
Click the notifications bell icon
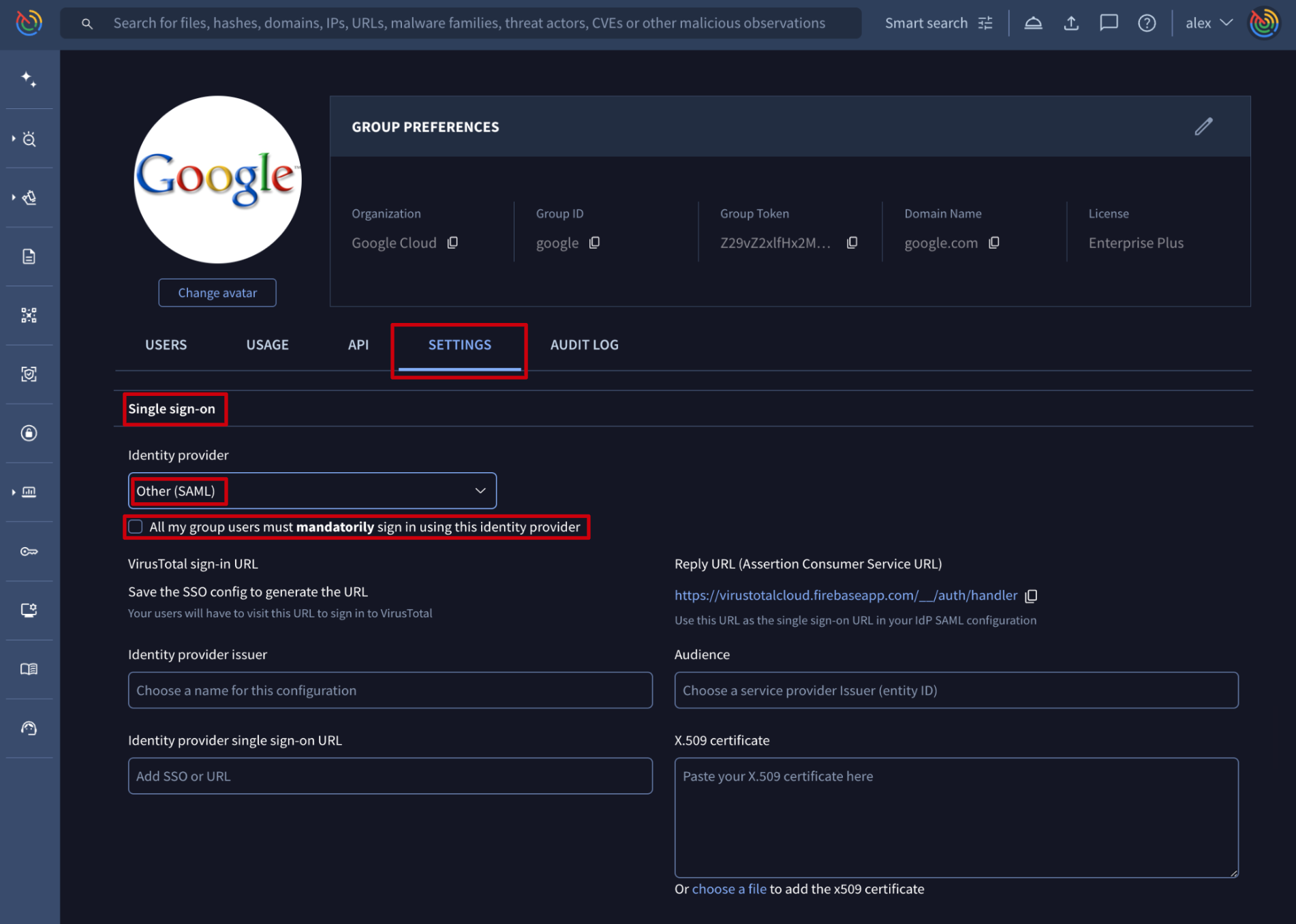[1033, 23]
